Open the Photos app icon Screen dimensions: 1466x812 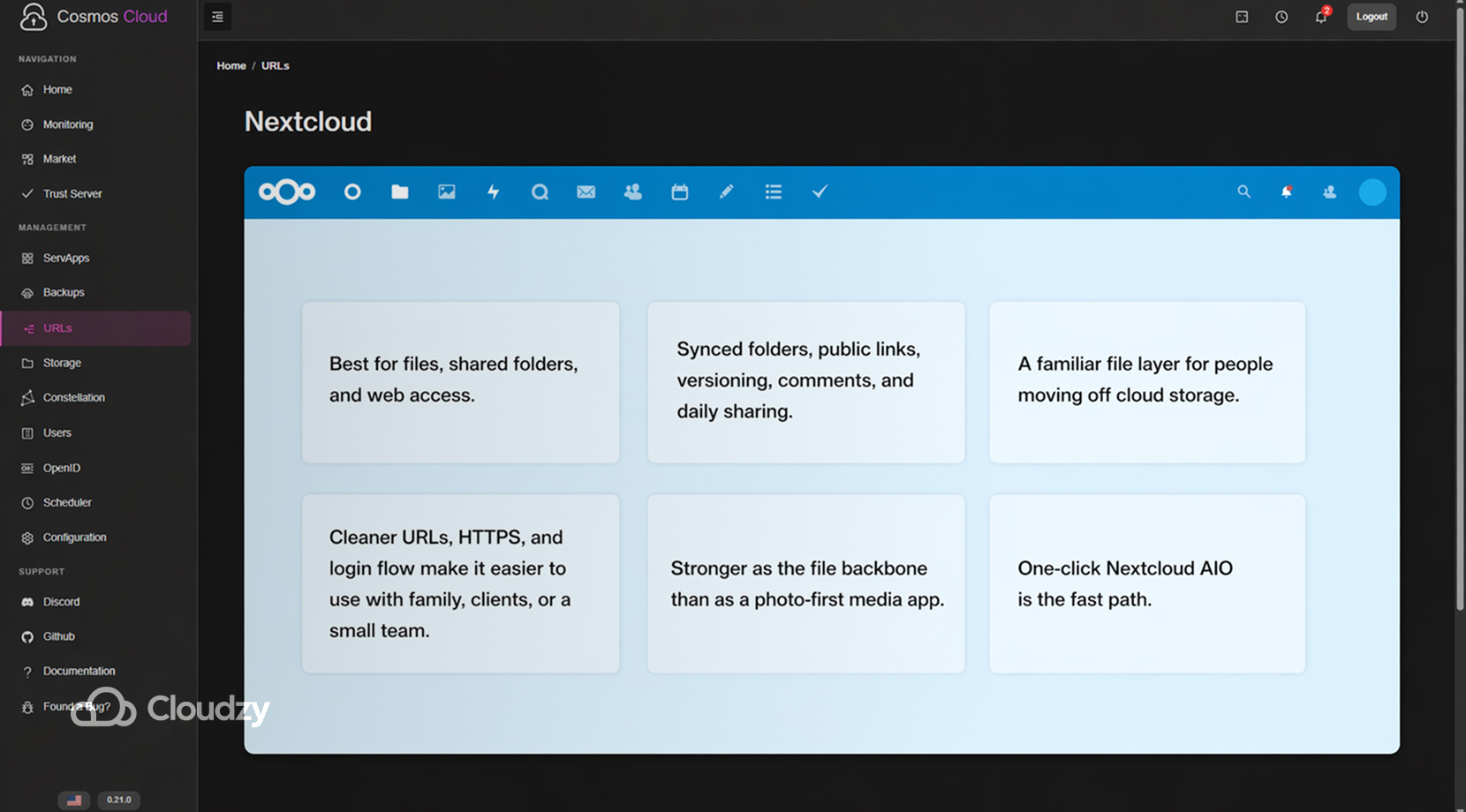(x=446, y=192)
